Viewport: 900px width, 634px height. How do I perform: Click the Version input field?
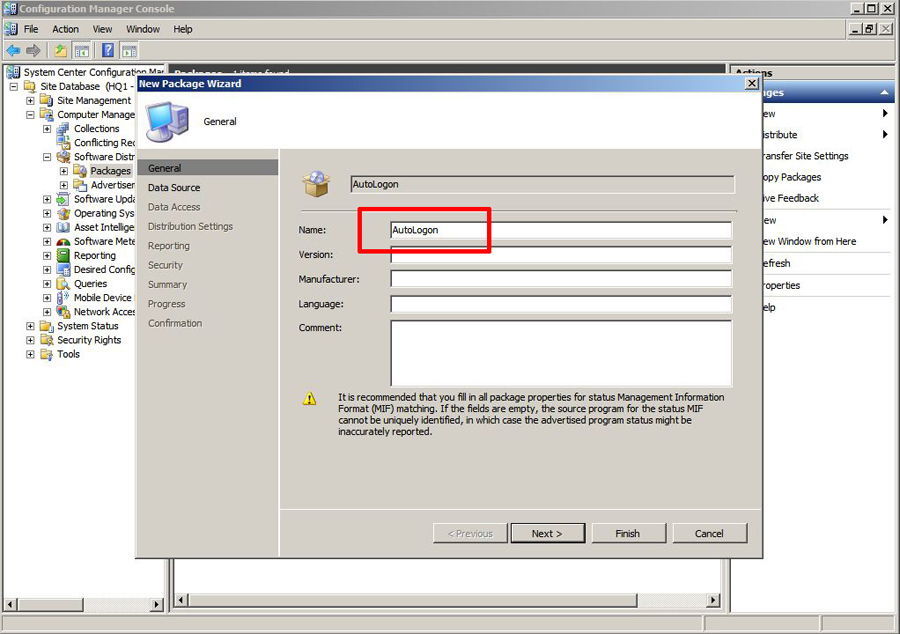click(x=561, y=255)
